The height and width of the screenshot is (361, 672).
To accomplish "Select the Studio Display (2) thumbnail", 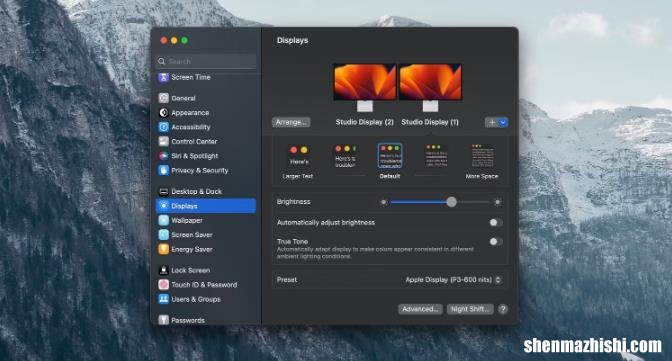I will pyautogui.click(x=365, y=87).
